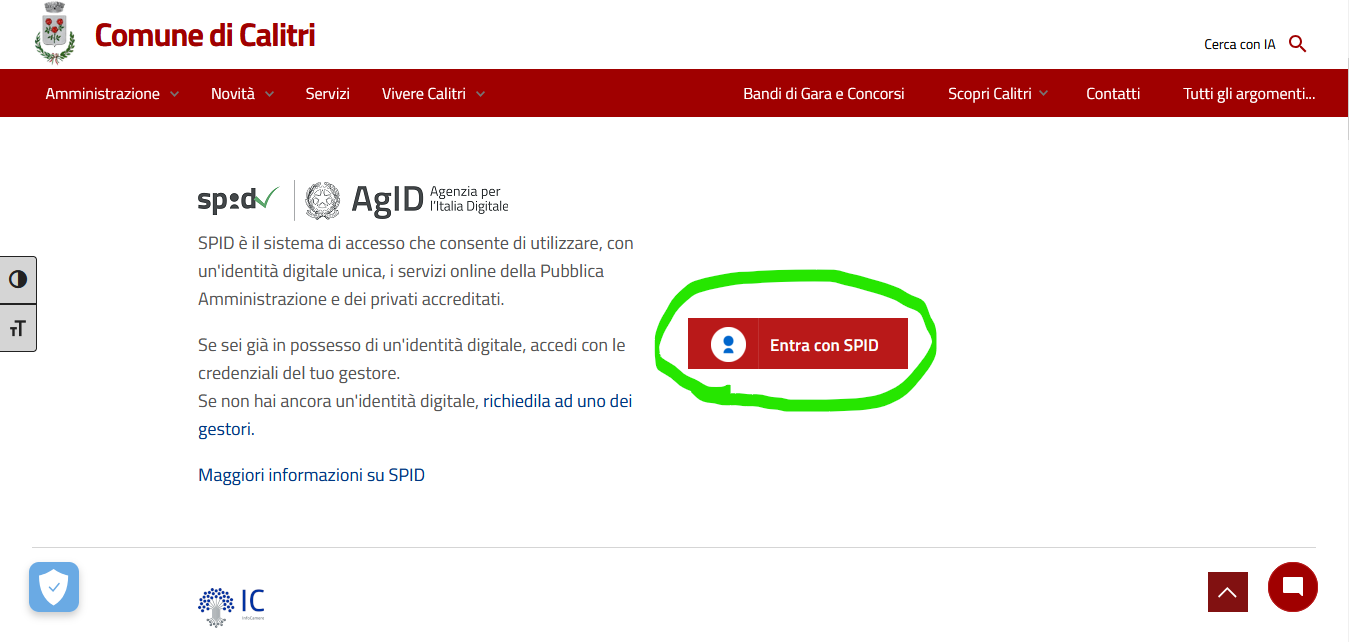
Task: Toggle the high contrast mode button
Action: [x=18, y=279]
